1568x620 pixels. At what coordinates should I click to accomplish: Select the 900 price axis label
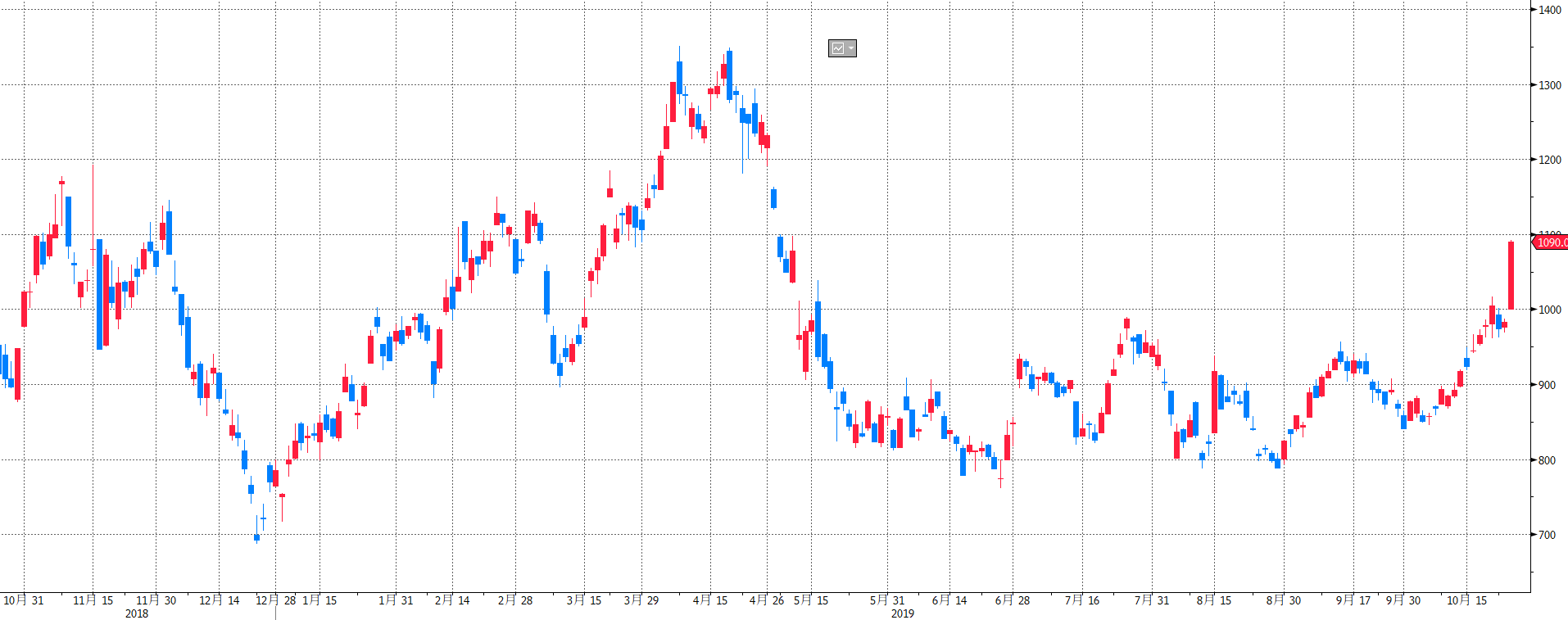[1546, 385]
